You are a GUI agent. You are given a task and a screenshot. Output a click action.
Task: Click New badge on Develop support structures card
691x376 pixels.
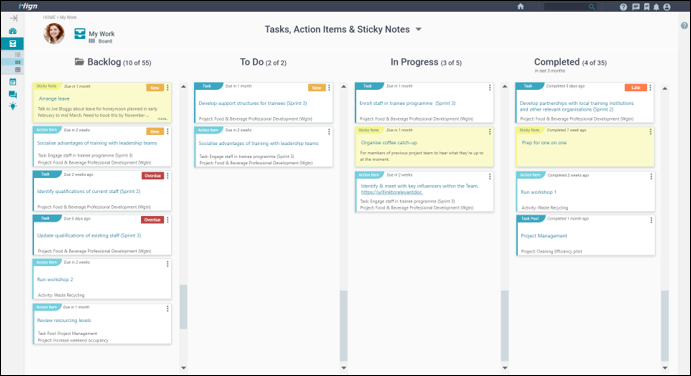(x=317, y=88)
